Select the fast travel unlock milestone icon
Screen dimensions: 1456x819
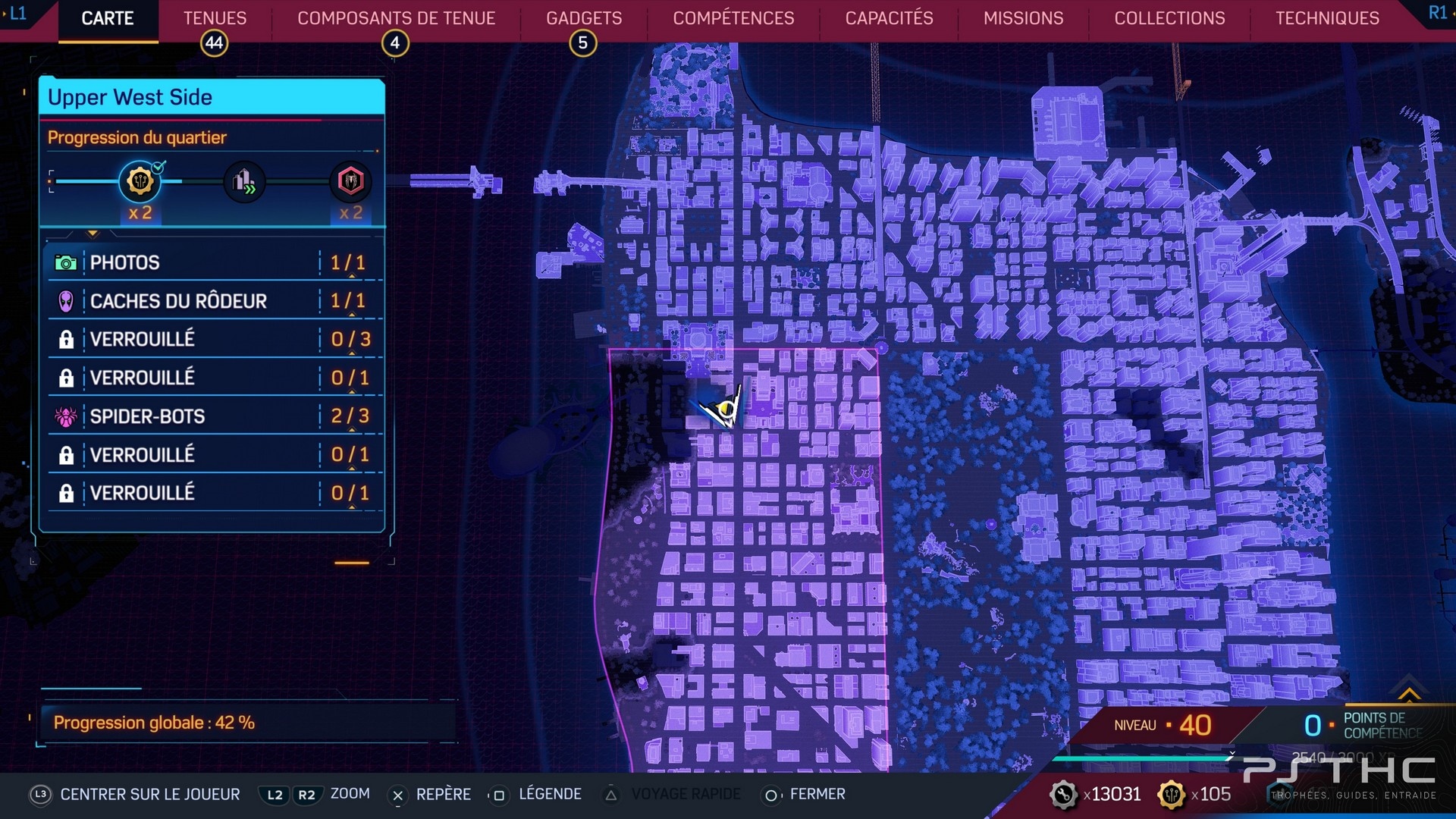tap(244, 181)
